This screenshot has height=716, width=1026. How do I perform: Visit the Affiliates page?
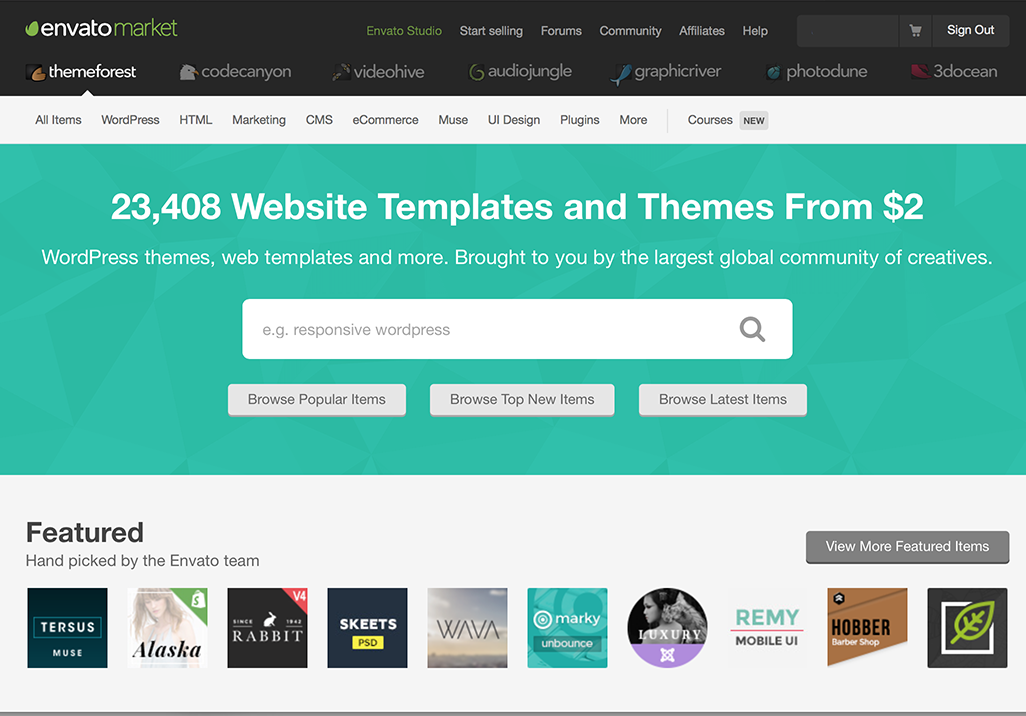pyautogui.click(x=701, y=31)
